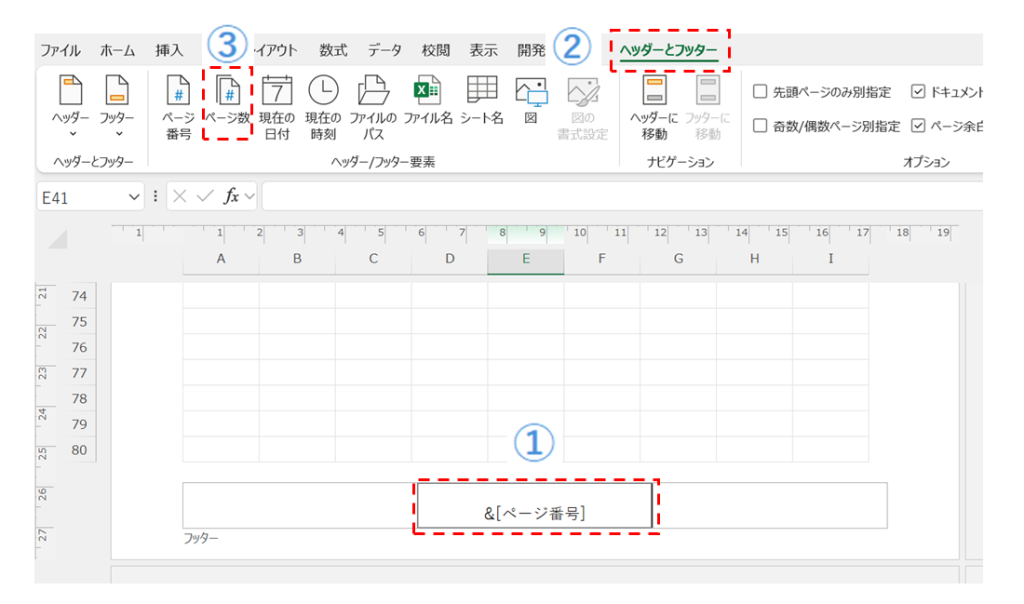Switch to the ホーム tab

coord(118,50)
